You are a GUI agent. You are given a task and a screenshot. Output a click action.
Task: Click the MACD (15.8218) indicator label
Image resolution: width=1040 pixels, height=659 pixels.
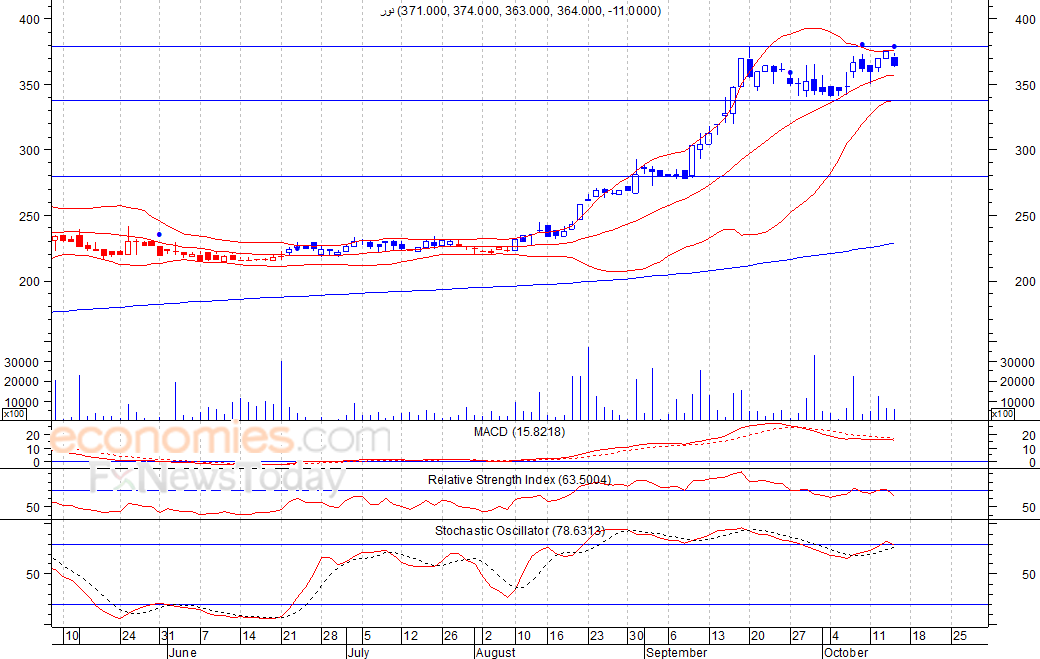pyautogui.click(x=519, y=432)
